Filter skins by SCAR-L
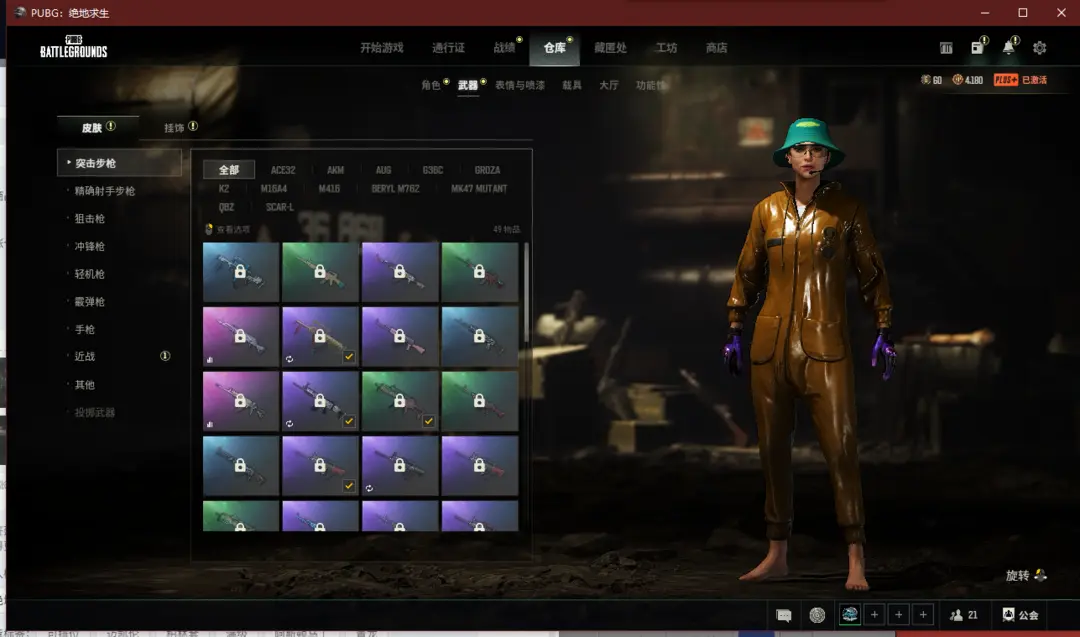Screen dimensions: 1080x637 point(280,207)
